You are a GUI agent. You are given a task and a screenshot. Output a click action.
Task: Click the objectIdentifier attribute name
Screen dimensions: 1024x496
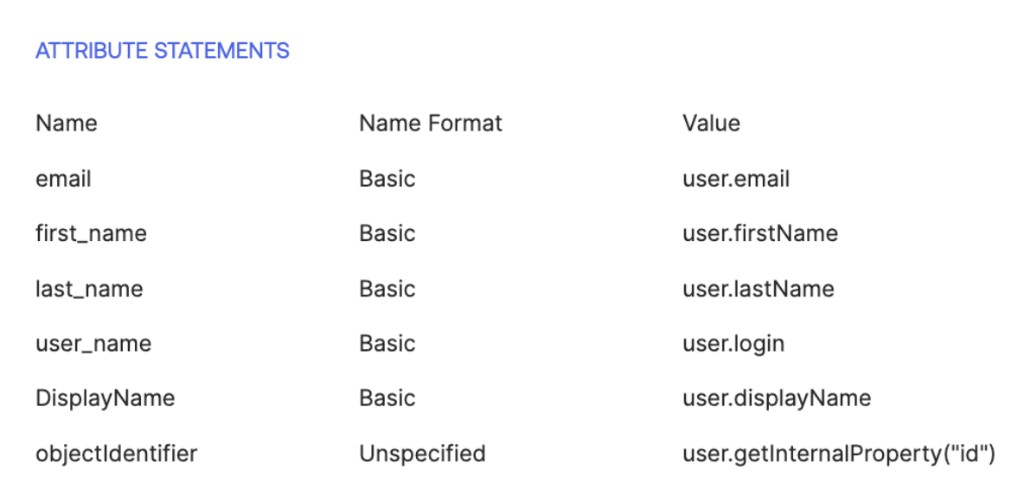(x=116, y=454)
